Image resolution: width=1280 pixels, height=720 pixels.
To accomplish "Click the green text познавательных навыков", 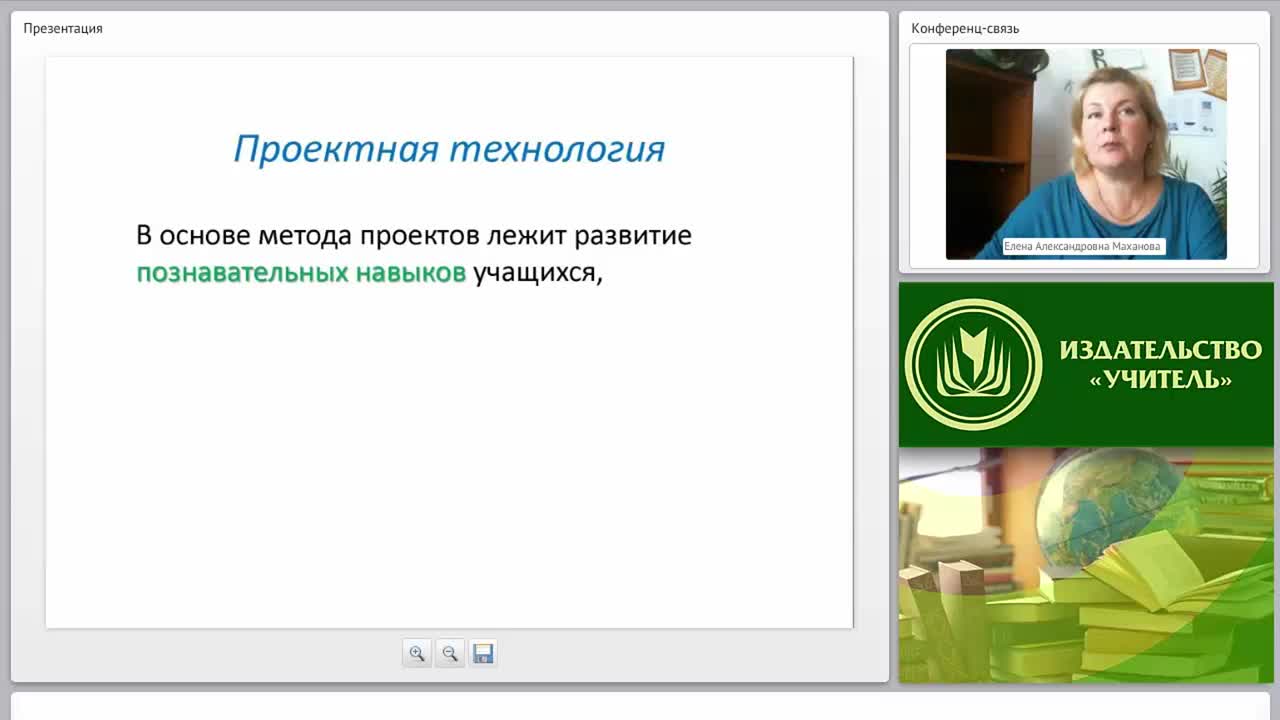I will pyautogui.click(x=301, y=273).
